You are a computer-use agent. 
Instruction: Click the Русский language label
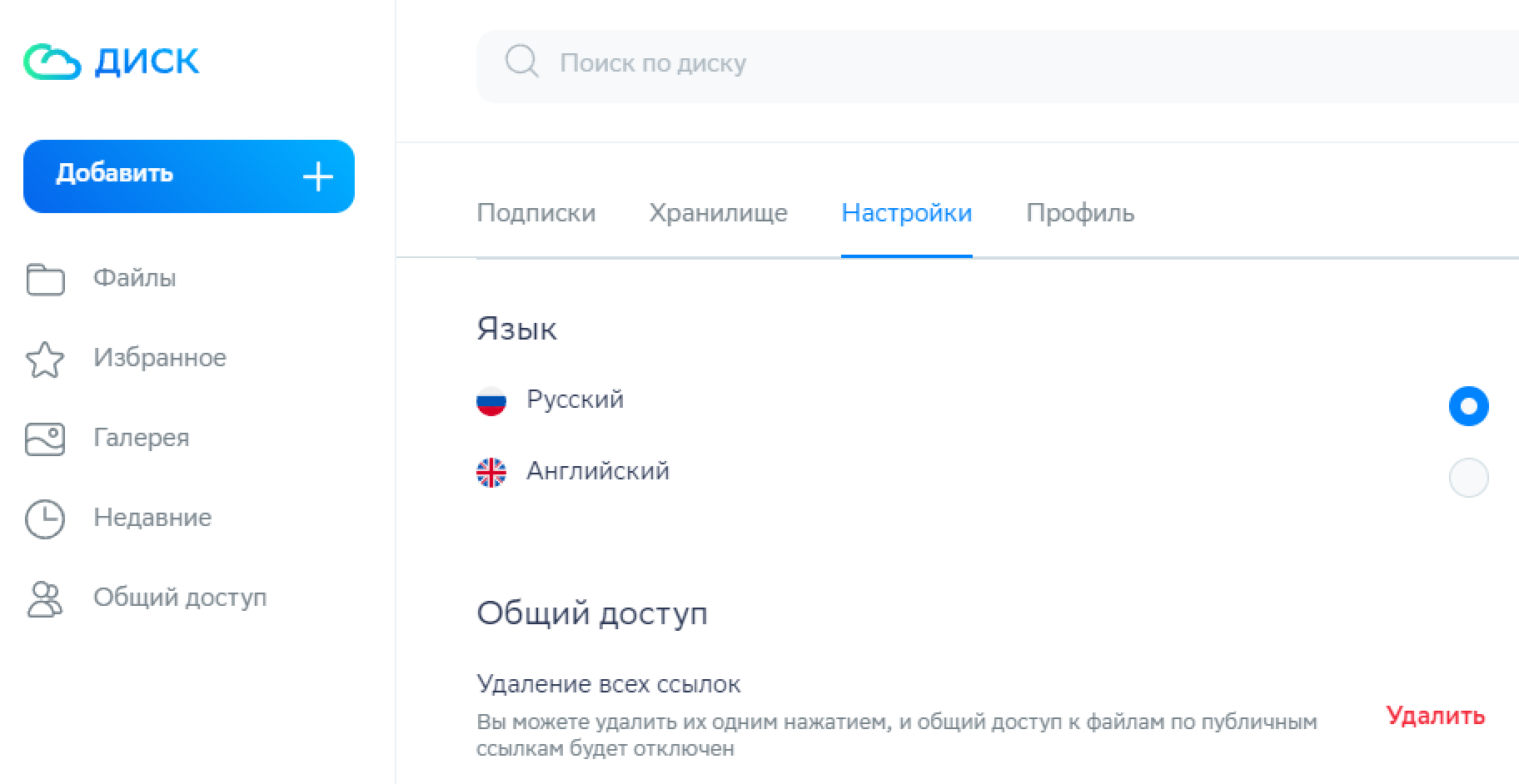click(575, 399)
